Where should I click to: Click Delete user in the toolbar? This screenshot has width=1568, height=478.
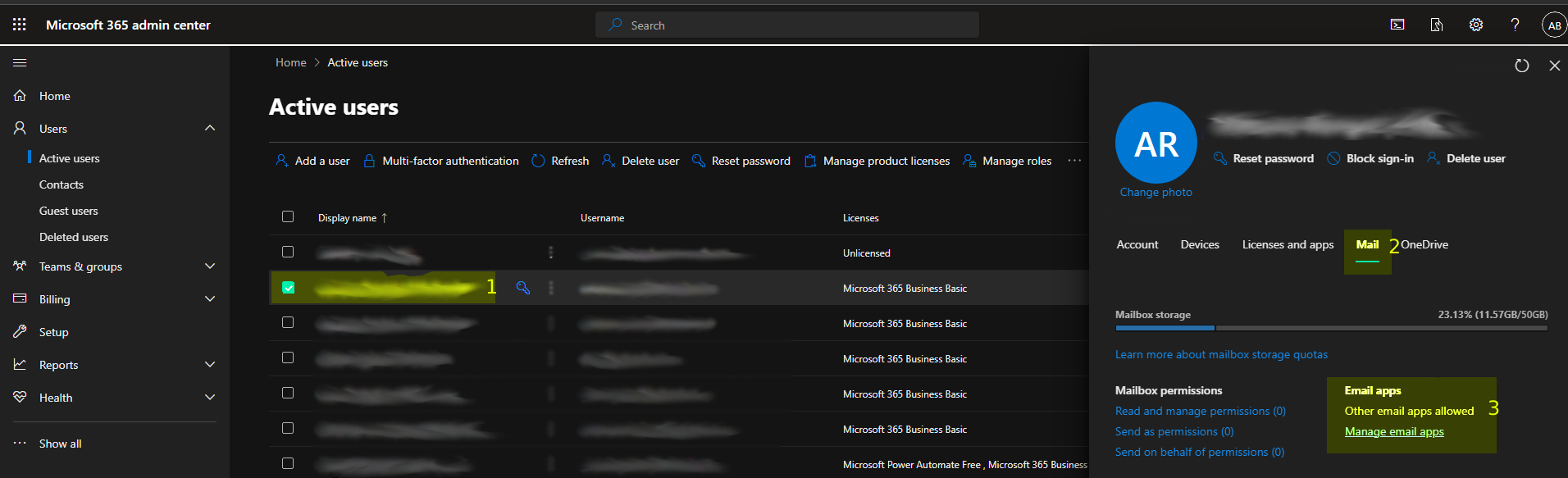pos(640,161)
